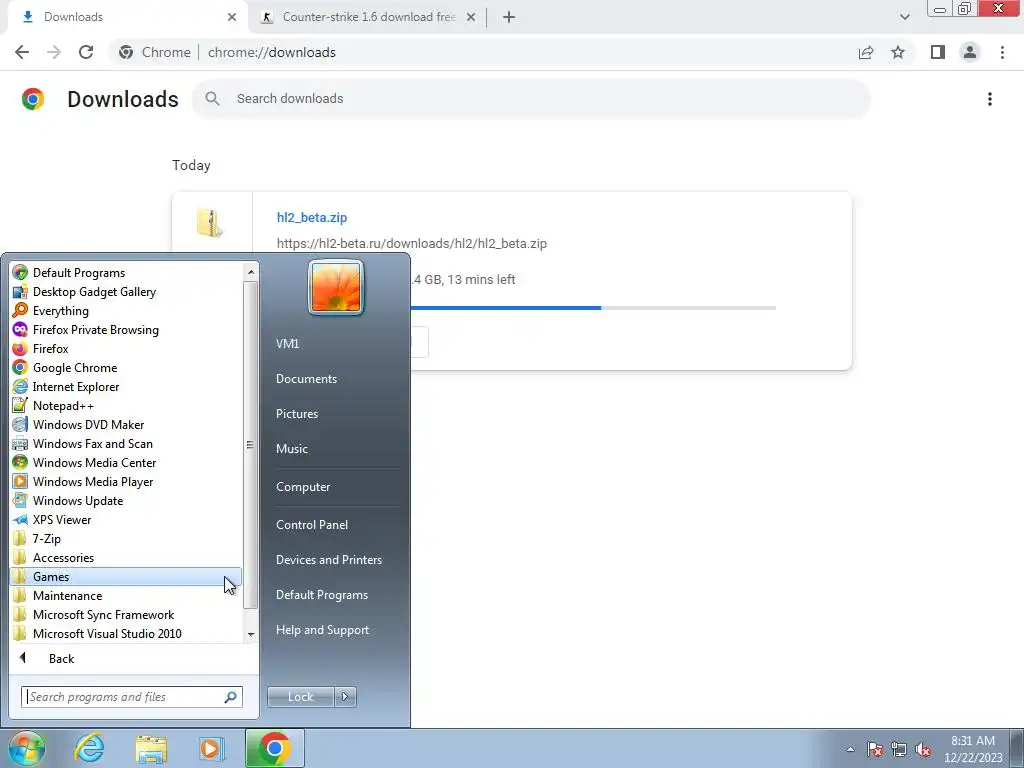Open Default Programs in the right Start menu pane
Viewport: 1024px width, 768px height.
click(321, 595)
